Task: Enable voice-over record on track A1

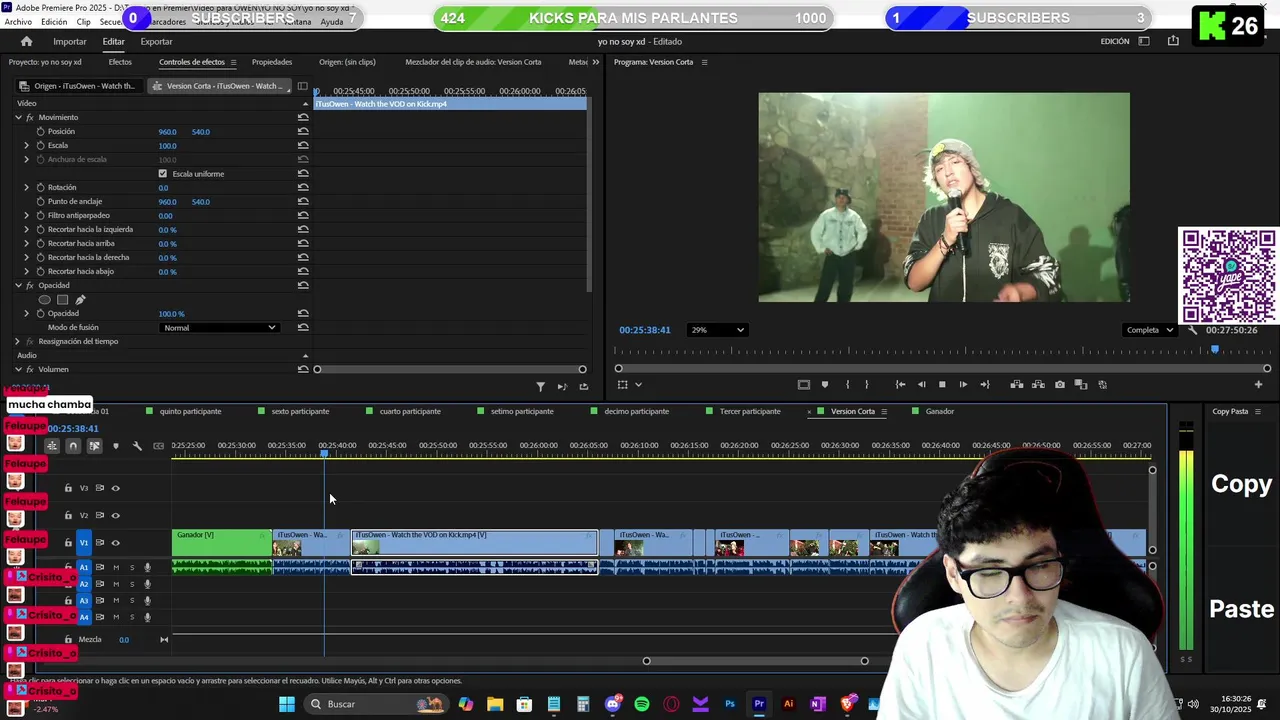Action: [147, 567]
